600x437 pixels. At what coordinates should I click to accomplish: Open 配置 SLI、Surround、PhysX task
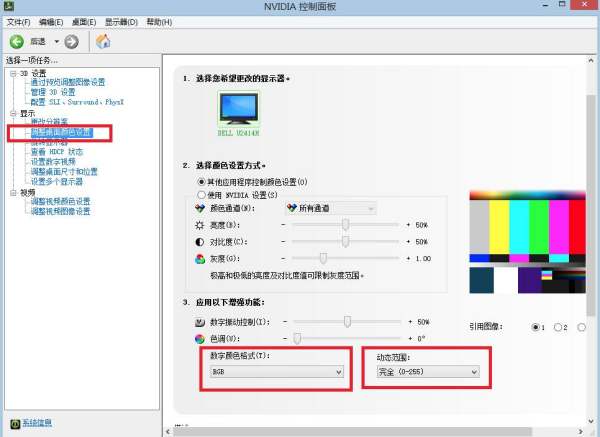[77, 102]
